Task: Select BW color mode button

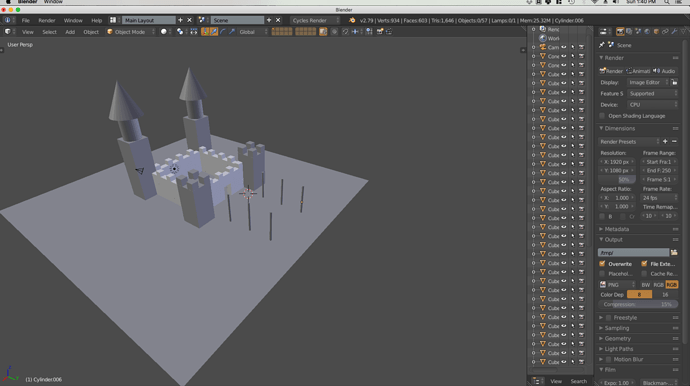Action: pyautogui.click(x=646, y=285)
